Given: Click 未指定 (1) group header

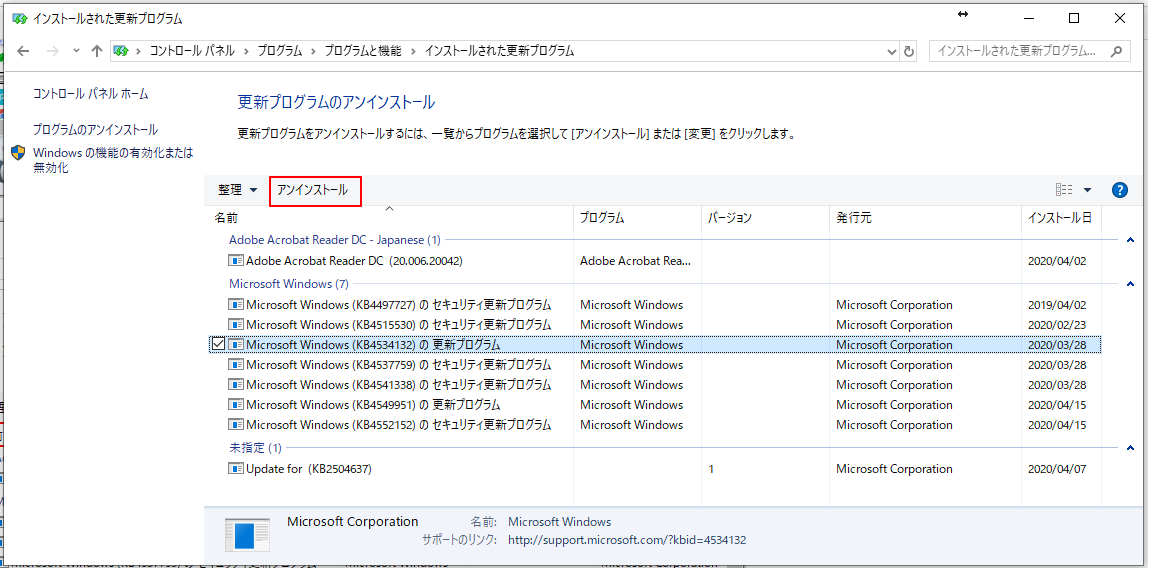Looking at the screenshot, I should (x=255, y=447).
